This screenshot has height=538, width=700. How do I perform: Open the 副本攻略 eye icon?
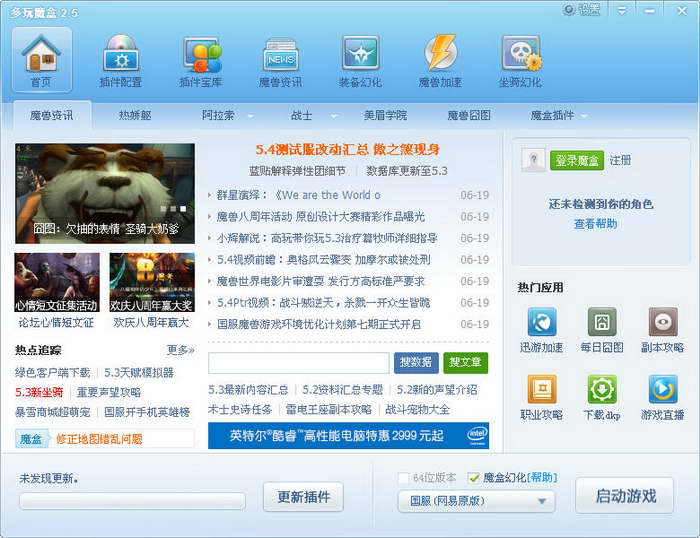(x=662, y=321)
